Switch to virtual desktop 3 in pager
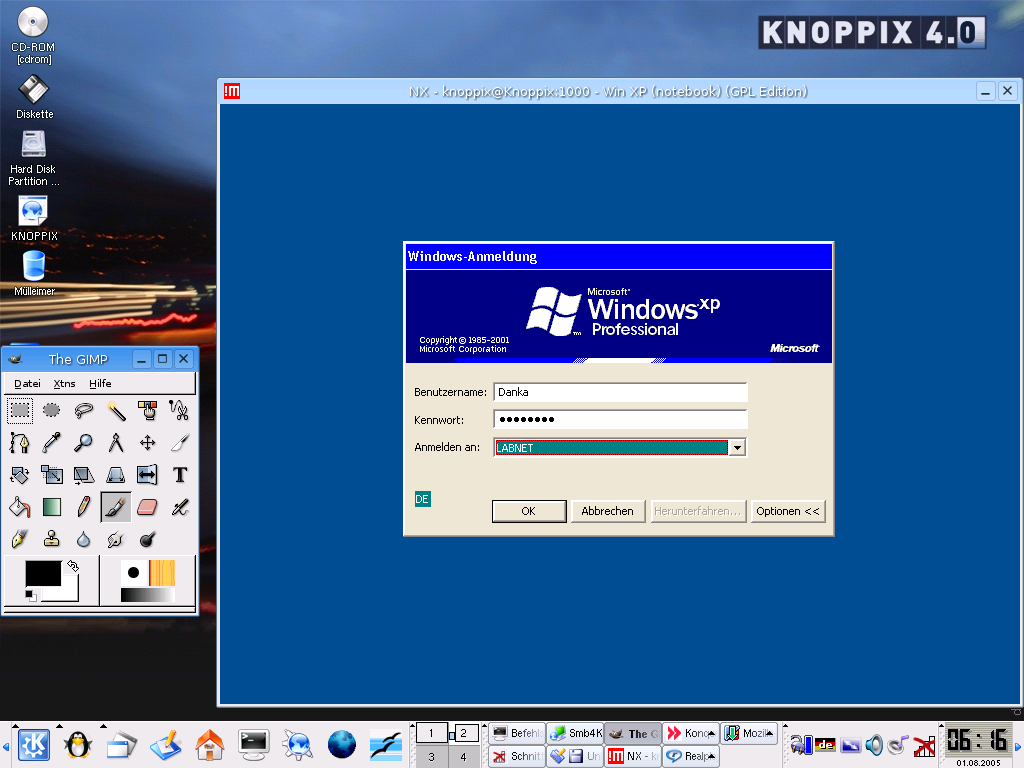The image size is (1024, 768). pos(431,757)
